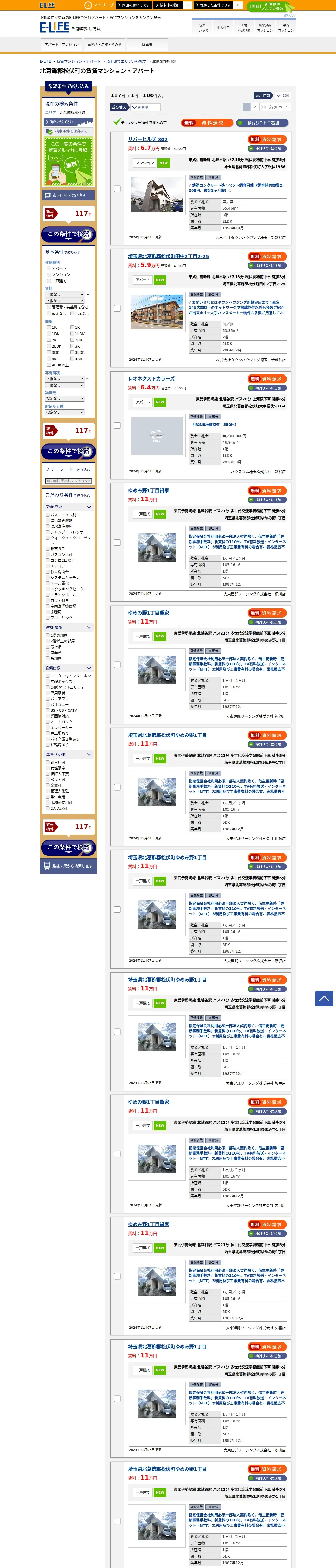Click the scroll-to-top arrow button
The height and width of the screenshot is (1568, 336).
tap(324, 998)
